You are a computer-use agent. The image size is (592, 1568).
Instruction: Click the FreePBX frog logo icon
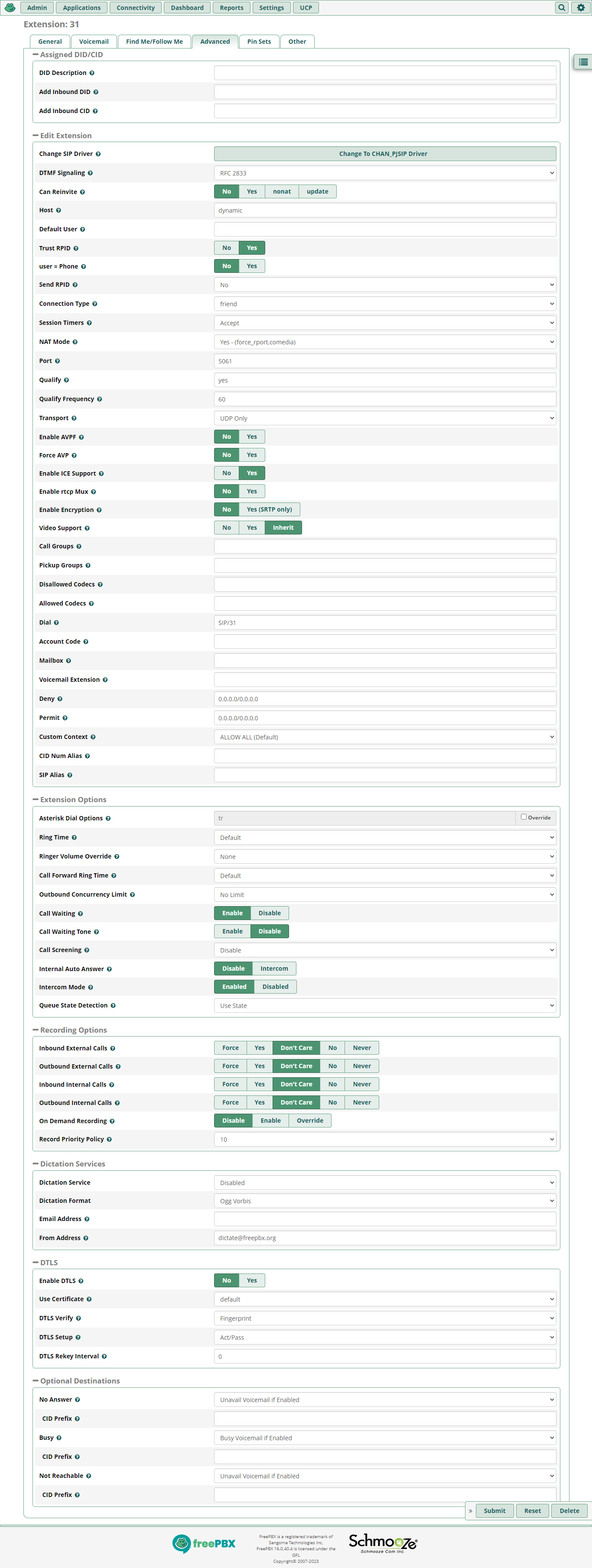(x=10, y=7)
